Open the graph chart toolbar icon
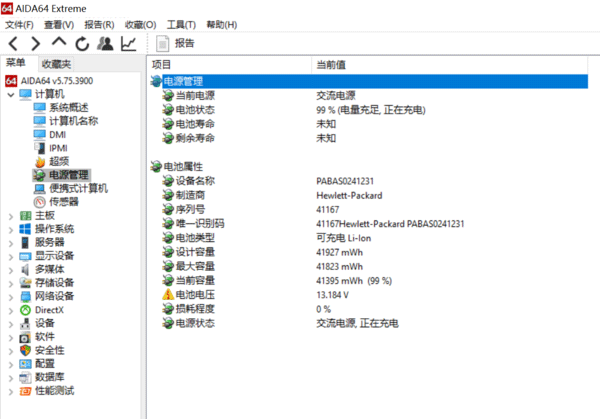This screenshot has height=419, width=600. [x=129, y=44]
